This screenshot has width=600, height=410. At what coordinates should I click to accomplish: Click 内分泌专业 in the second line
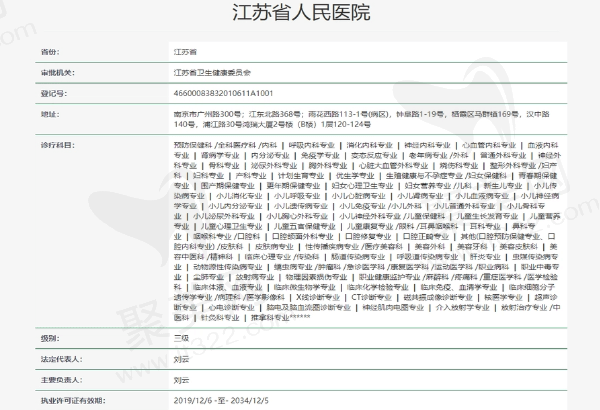(x=270, y=155)
